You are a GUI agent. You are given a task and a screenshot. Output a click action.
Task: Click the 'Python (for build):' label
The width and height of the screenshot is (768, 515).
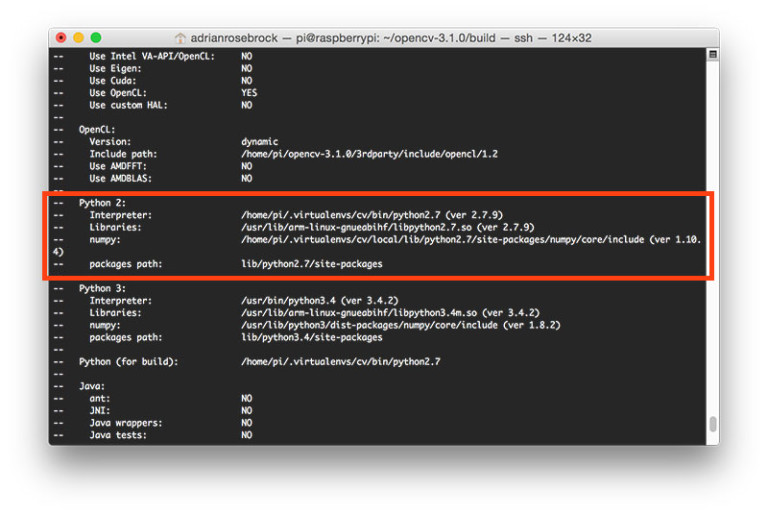tap(128, 362)
